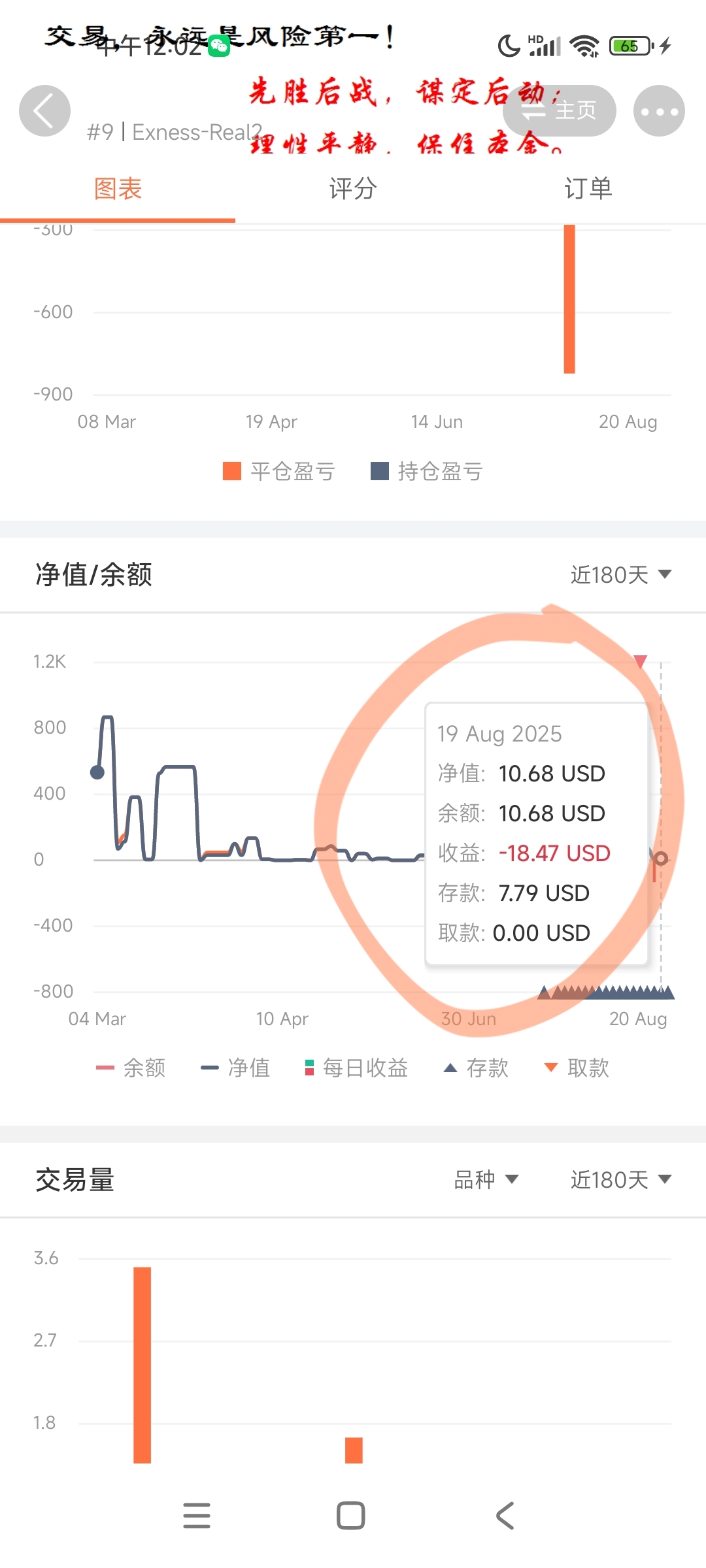The width and height of the screenshot is (706, 1568).
Task: Switch to the 评分 tab
Action: pyautogui.click(x=353, y=189)
